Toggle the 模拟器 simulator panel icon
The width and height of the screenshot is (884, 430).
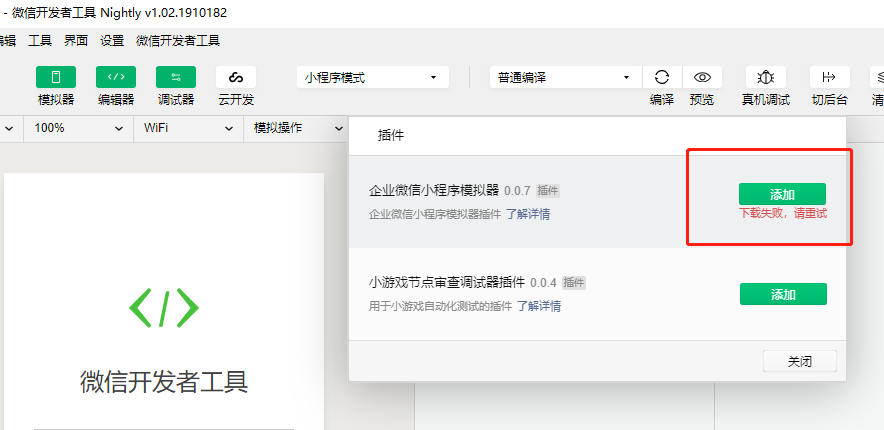tap(56, 77)
